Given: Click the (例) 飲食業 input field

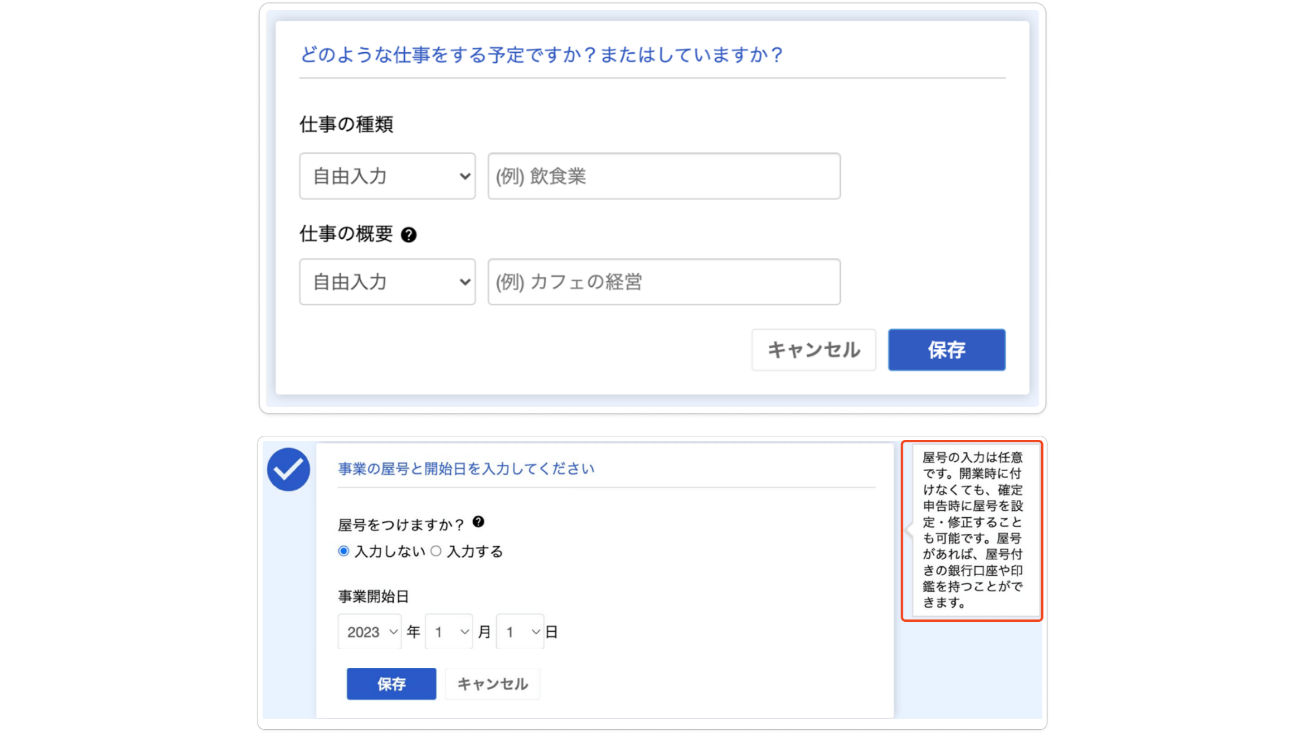Looking at the screenshot, I should pos(664,176).
